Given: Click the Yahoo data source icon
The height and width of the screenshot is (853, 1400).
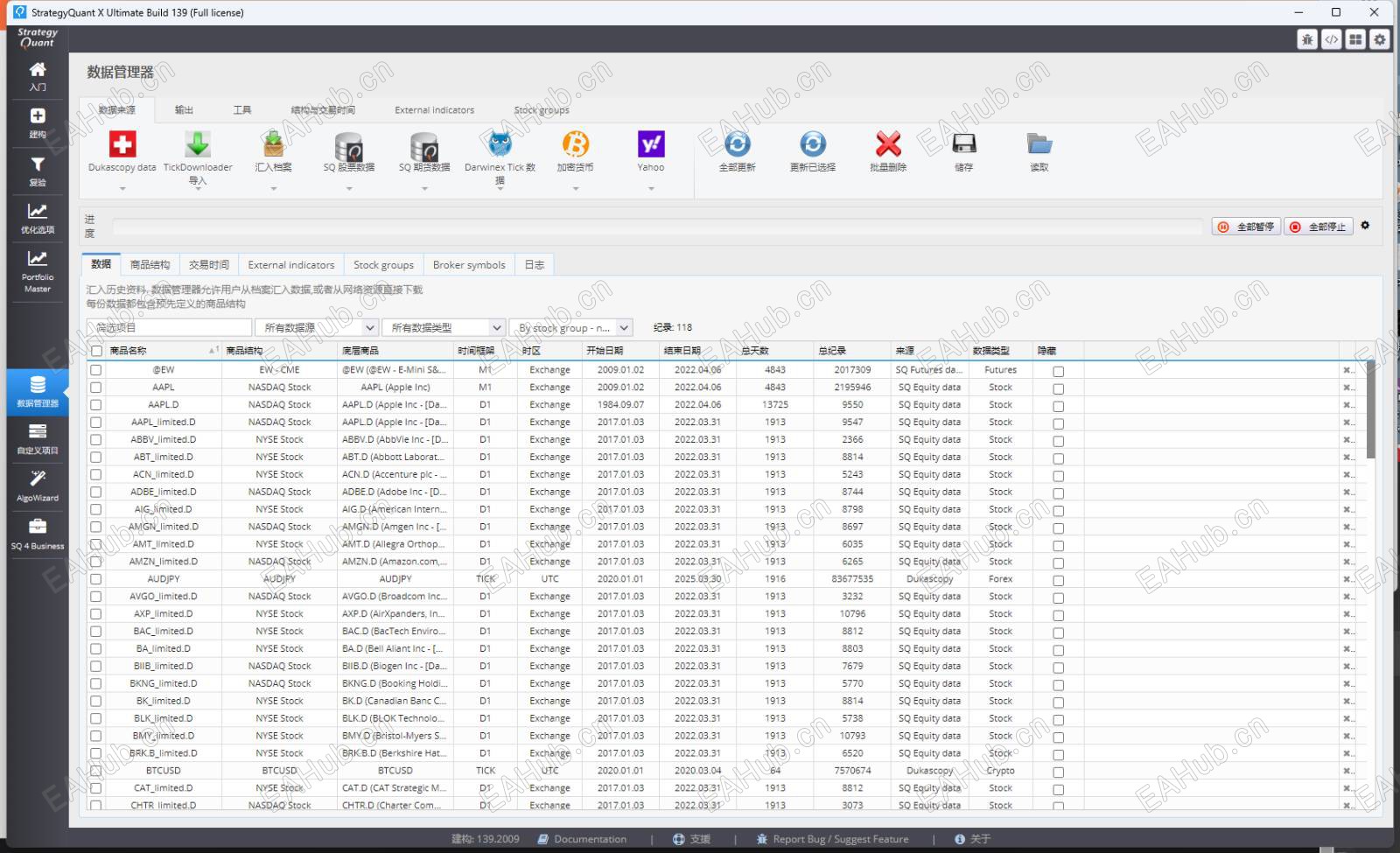Looking at the screenshot, I should tap(651, 145).
